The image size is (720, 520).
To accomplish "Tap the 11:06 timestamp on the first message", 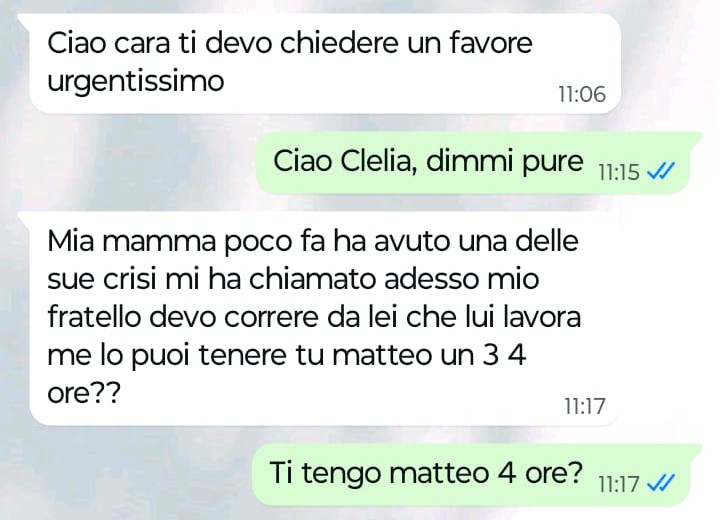I will [582, 94].
